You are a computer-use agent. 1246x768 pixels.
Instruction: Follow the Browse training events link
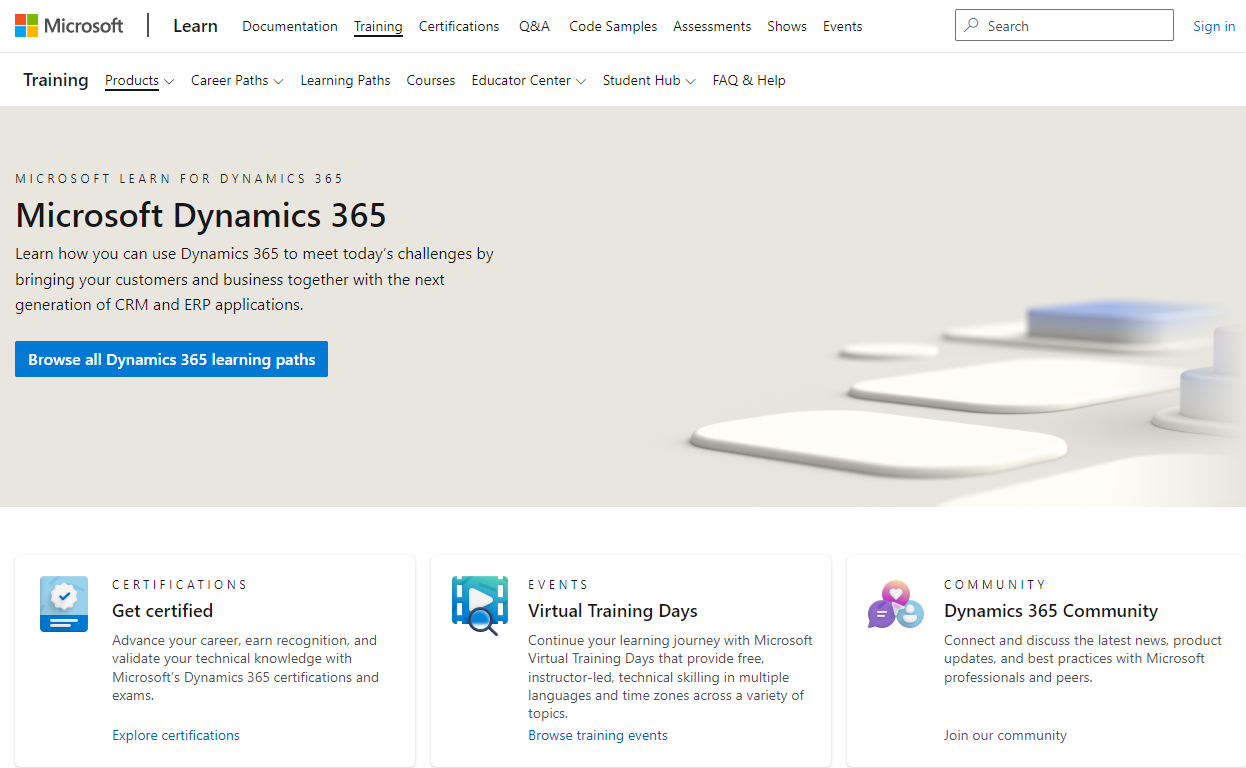coord(598,736)
